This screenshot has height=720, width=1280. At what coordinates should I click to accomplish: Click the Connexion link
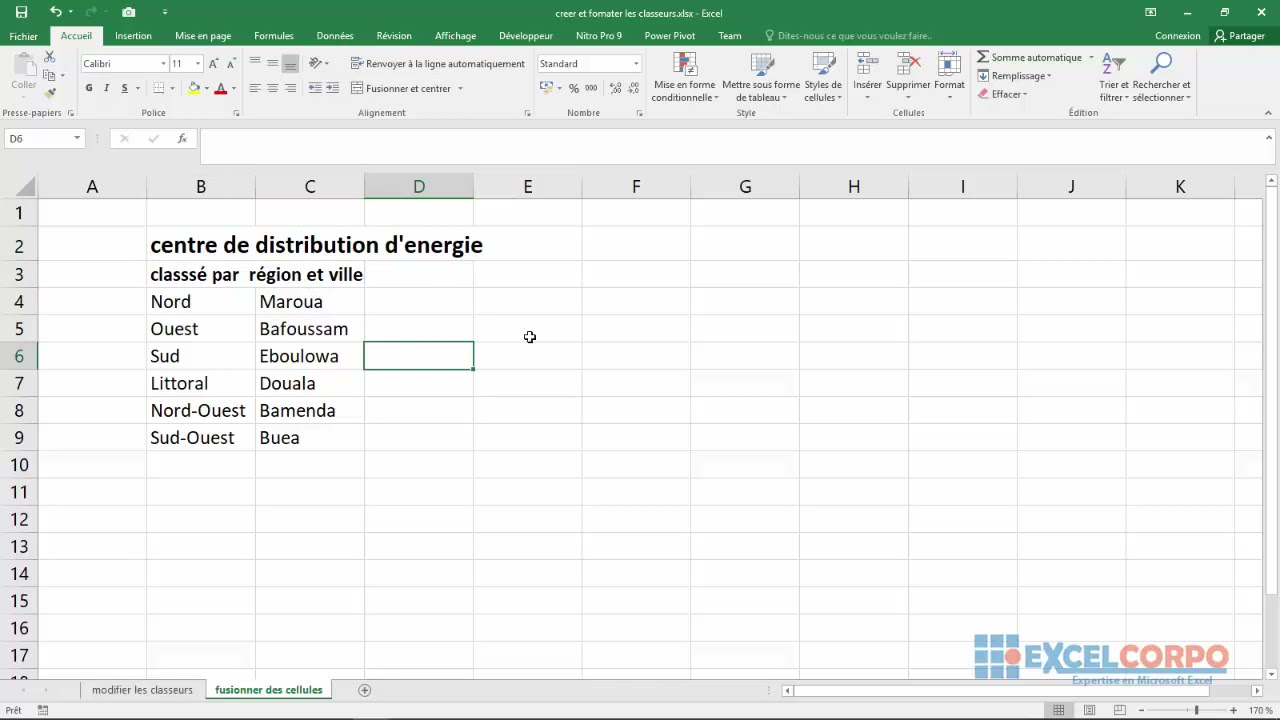[1177, 36]
